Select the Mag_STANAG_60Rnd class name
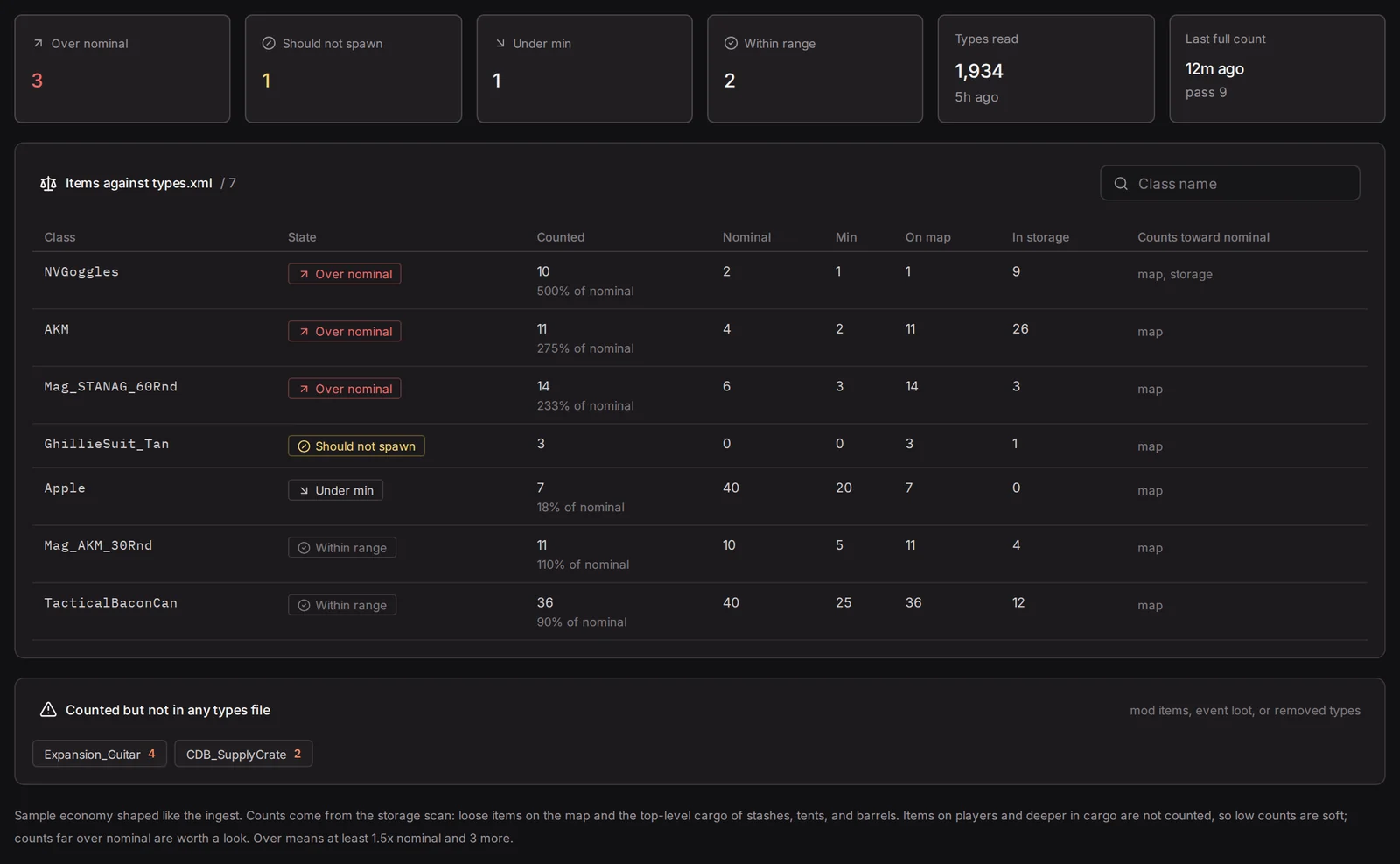Screen dimensions: 1400x864 coord(110,387)
